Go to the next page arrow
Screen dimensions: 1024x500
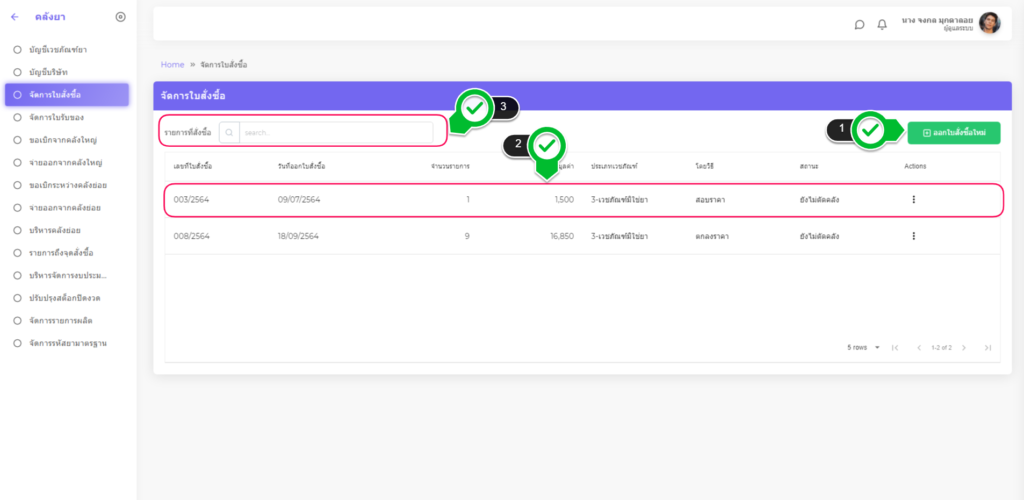point(964,347)
